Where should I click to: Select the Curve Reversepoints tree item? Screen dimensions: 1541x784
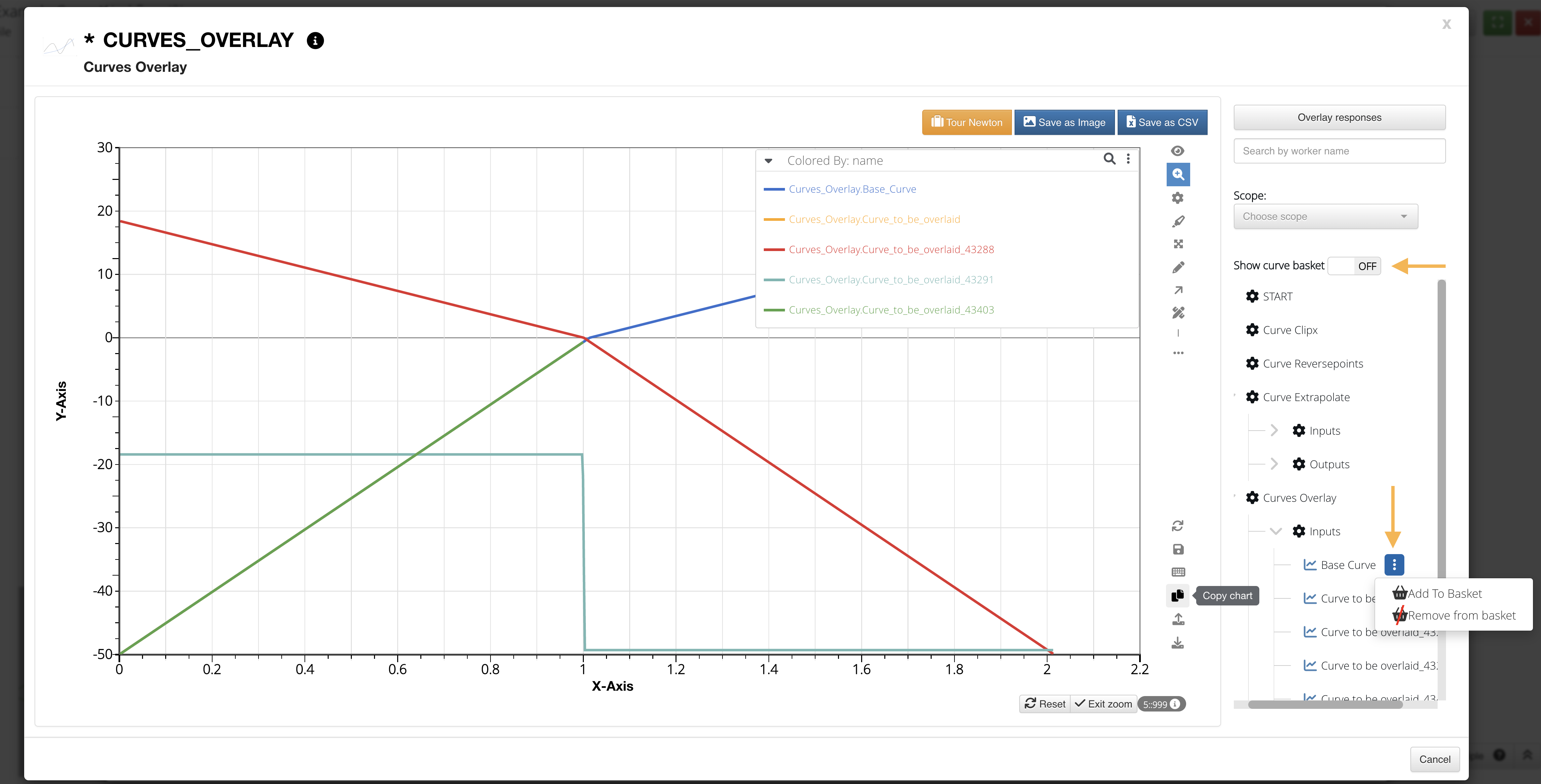click(x=1312, y=363)
